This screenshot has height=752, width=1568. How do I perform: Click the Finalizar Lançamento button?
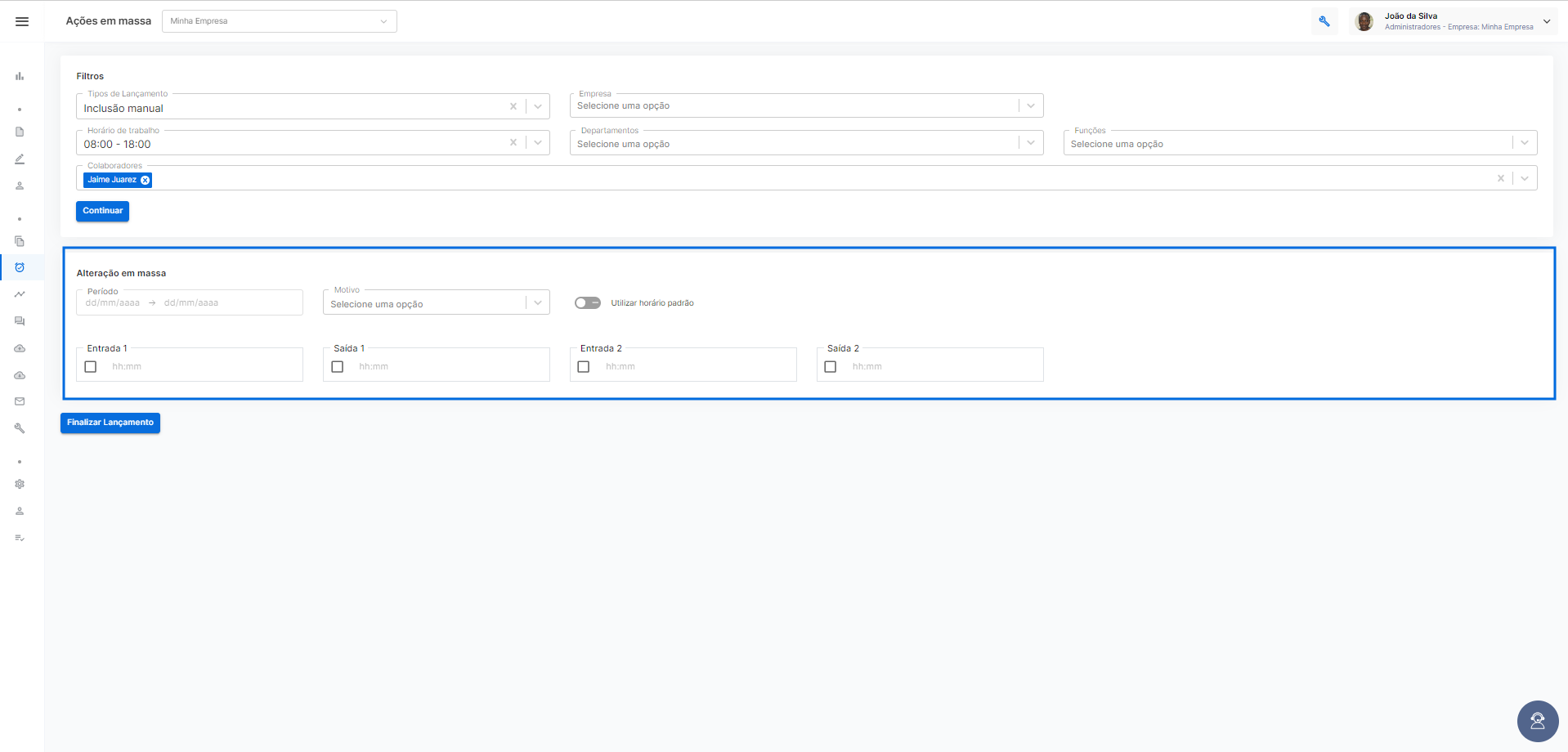(110, 423)
